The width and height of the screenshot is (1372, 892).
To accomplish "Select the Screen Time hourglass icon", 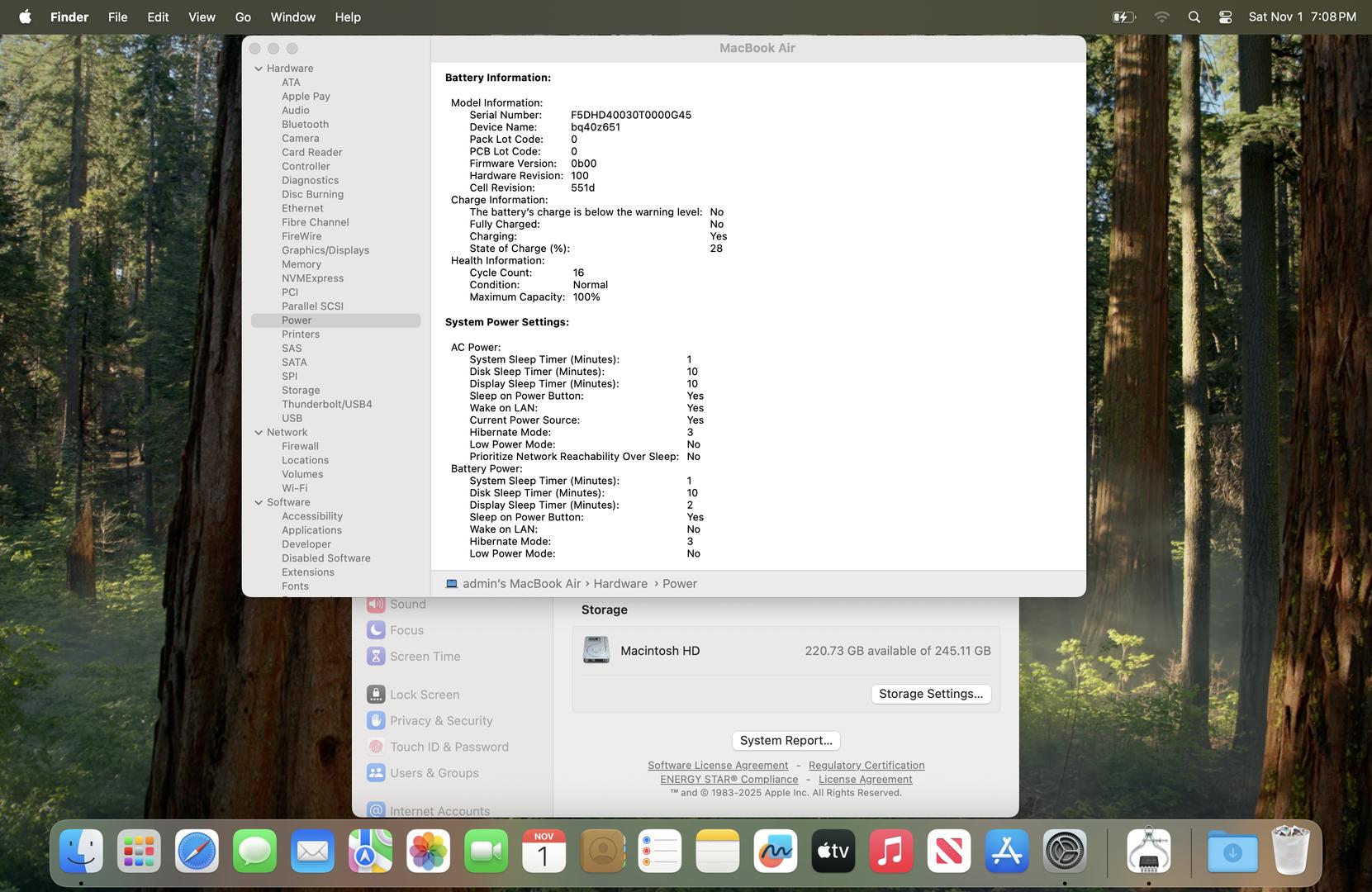I will 376,657.
